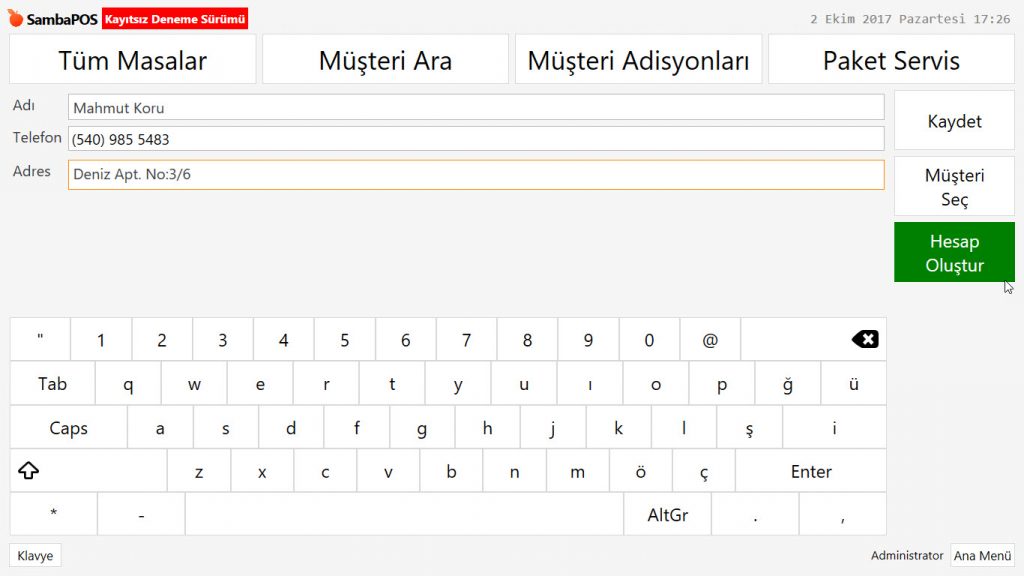Toggle the AltGr key

point(667,515)
